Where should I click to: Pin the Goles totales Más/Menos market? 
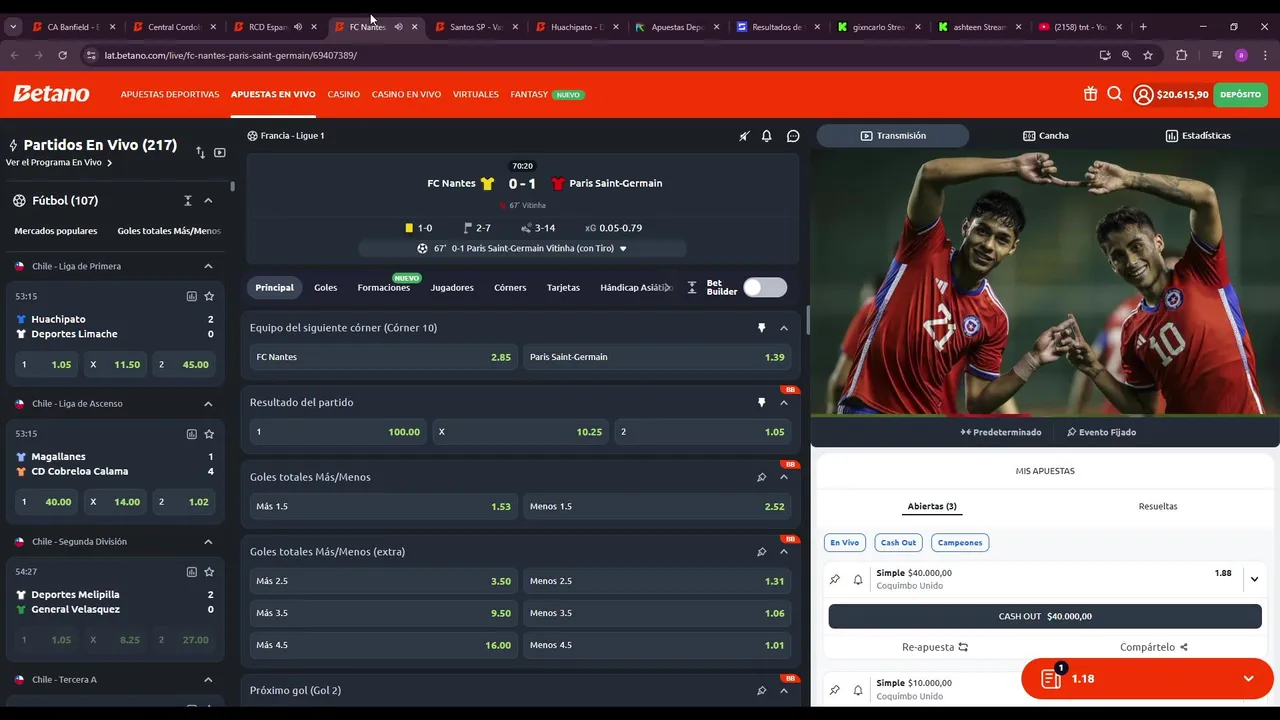pyautogui.click(x=761, y=477)
